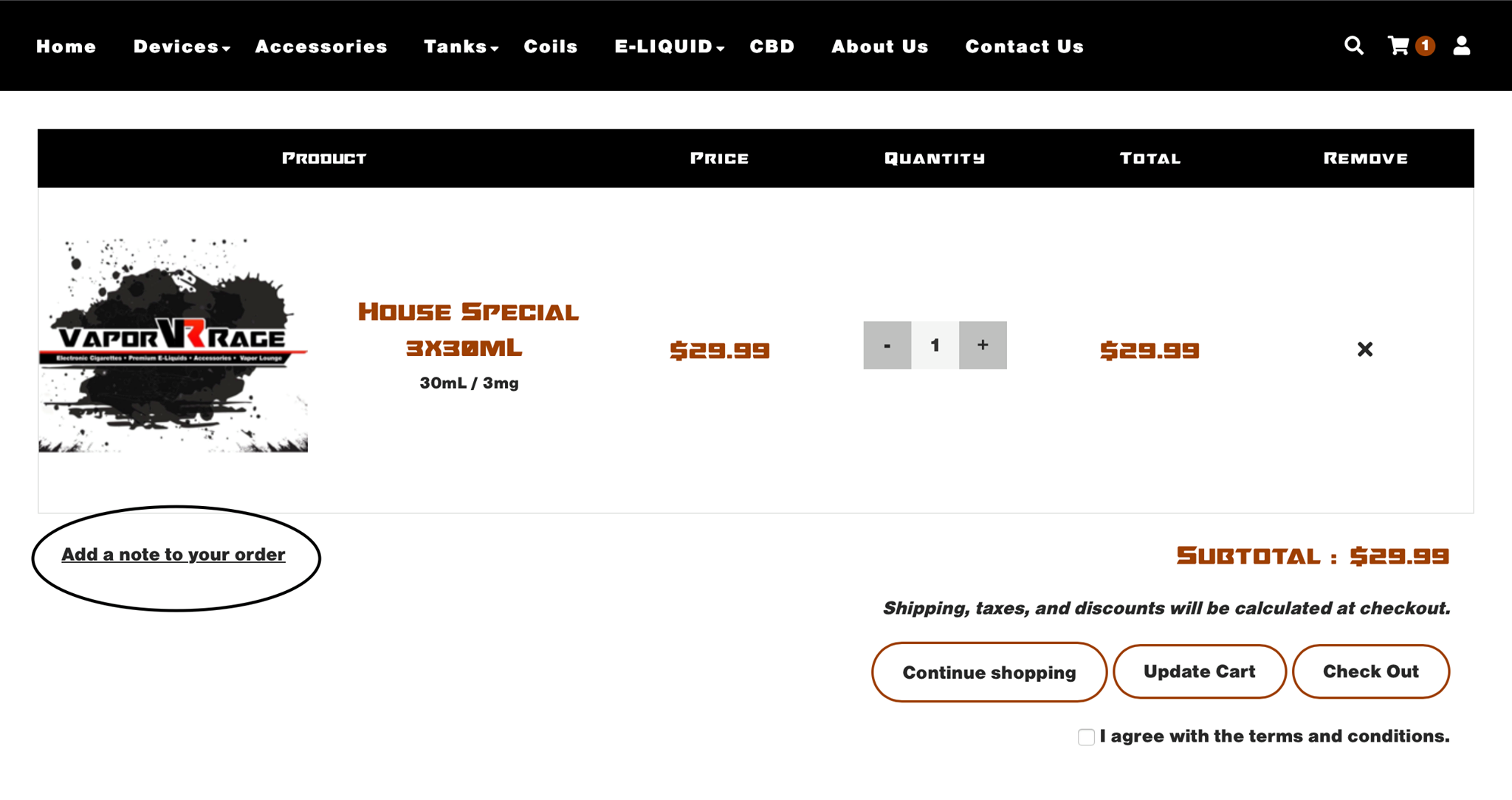
Task: Navigate to the CBD page
Action: [x=772, y=47]
